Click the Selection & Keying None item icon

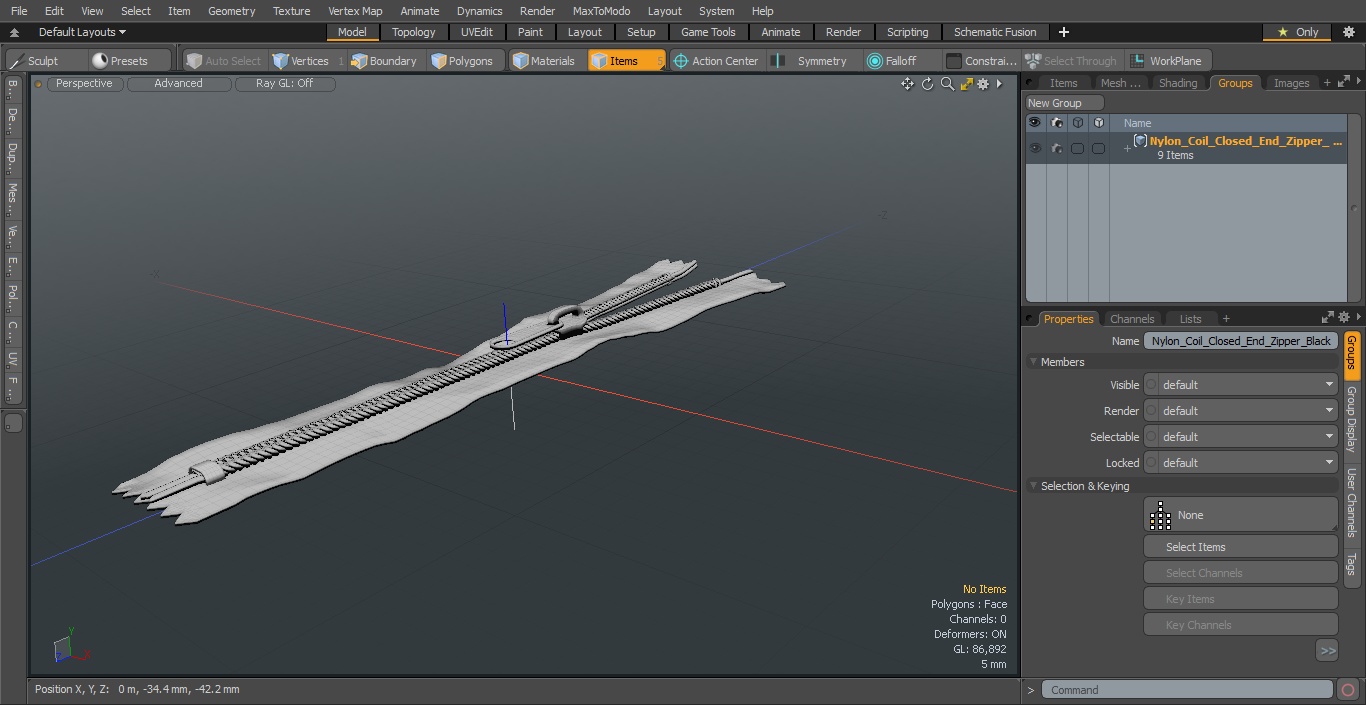coord(1160,515)
